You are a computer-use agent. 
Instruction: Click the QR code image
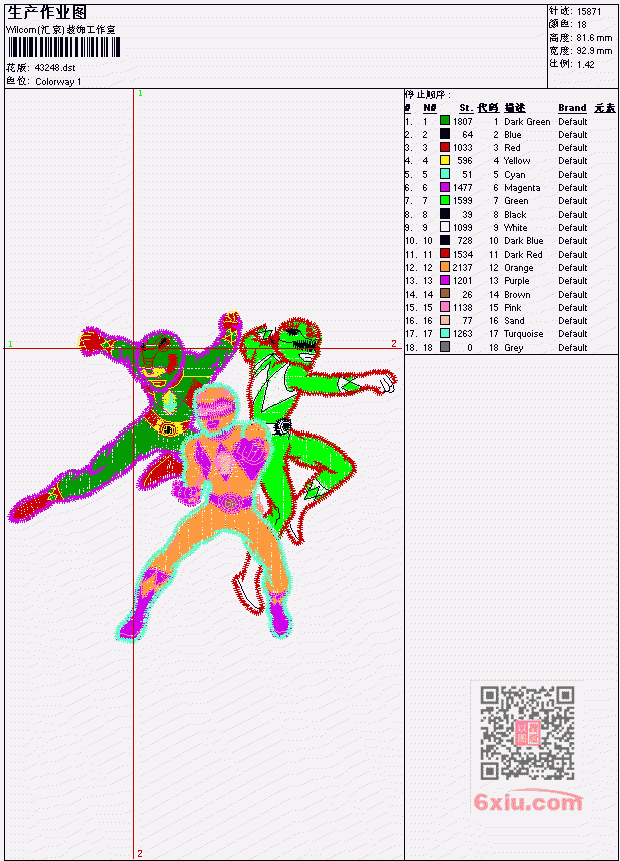pos(527,733)
